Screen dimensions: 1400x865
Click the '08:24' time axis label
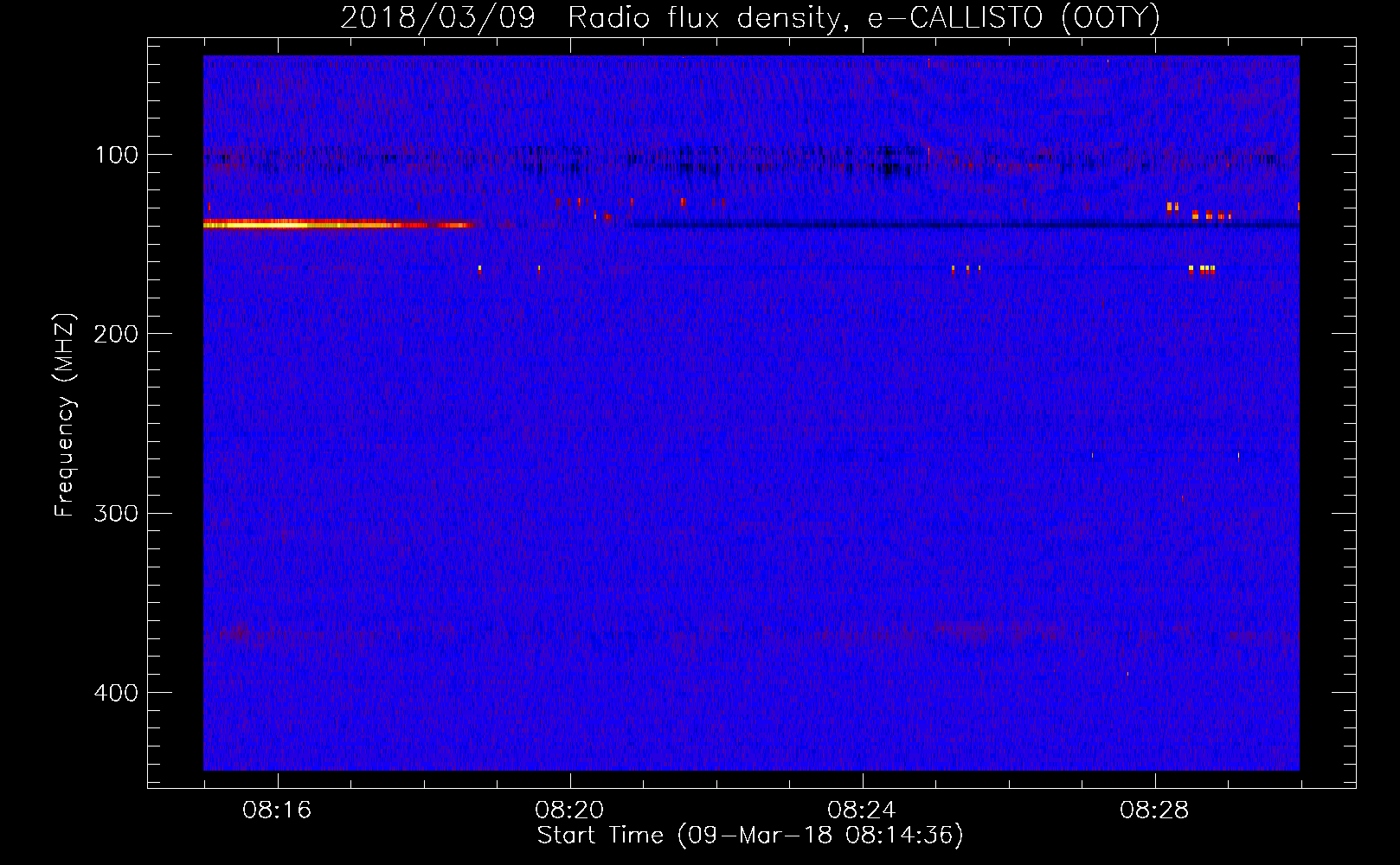pyautogui.click(x=862, y=811)
